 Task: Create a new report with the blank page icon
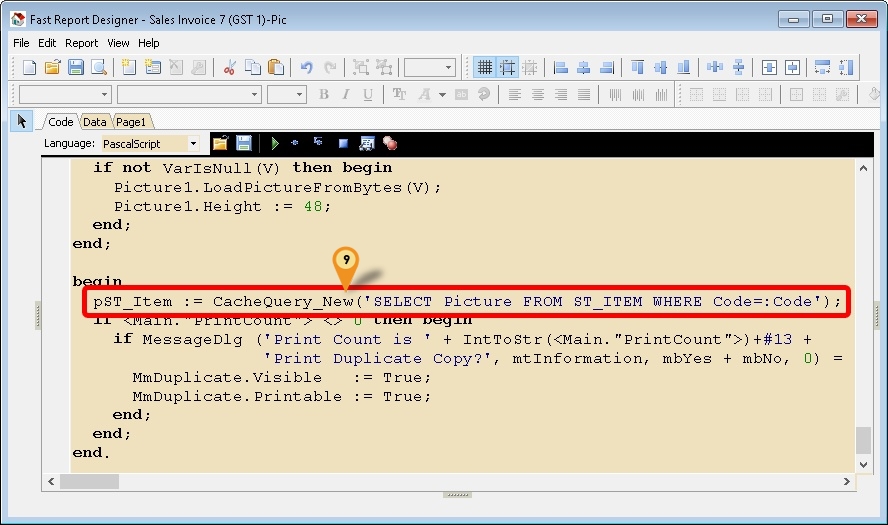pos(29,68)
